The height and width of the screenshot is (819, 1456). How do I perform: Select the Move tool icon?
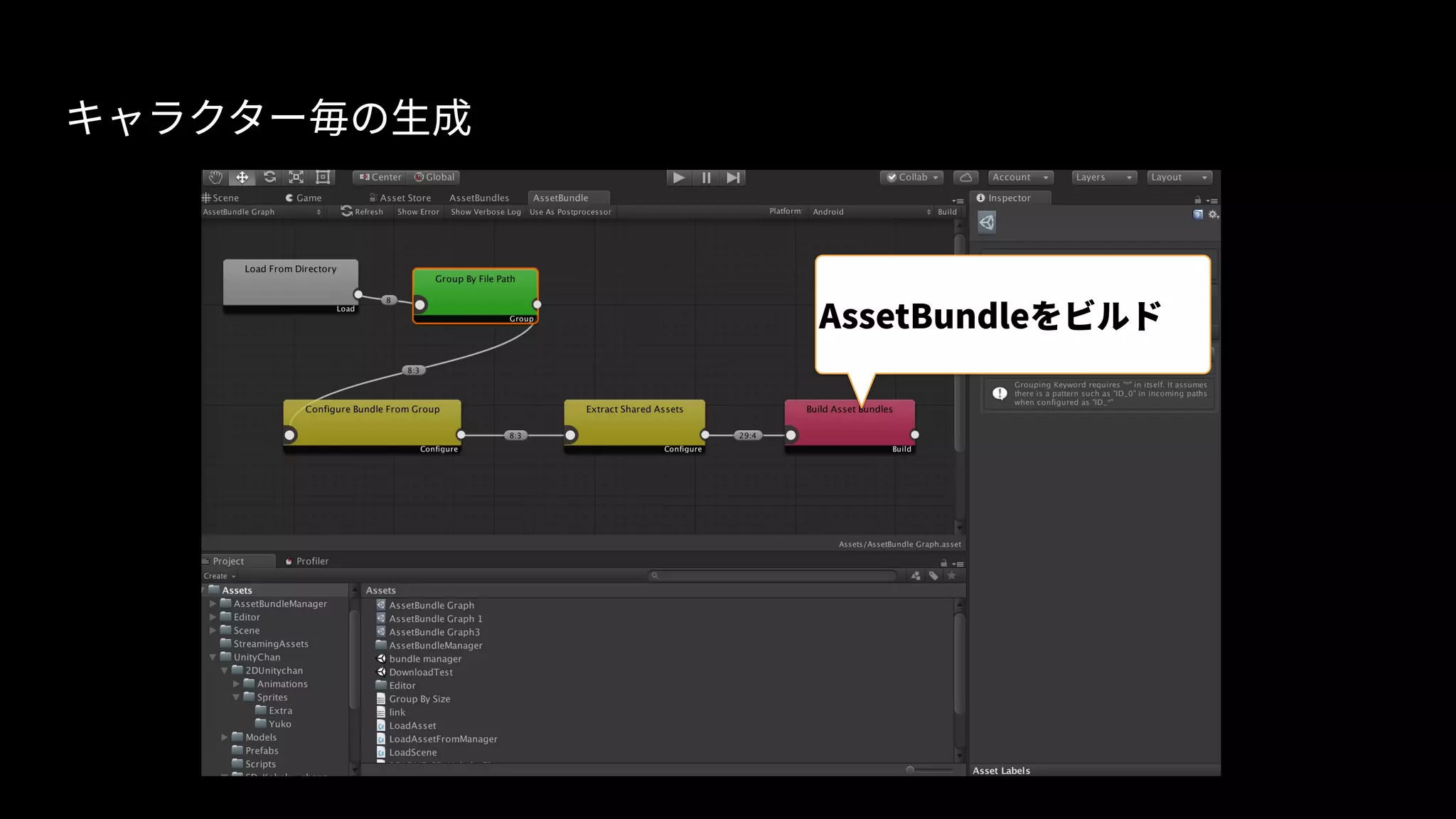coord(242,177)
